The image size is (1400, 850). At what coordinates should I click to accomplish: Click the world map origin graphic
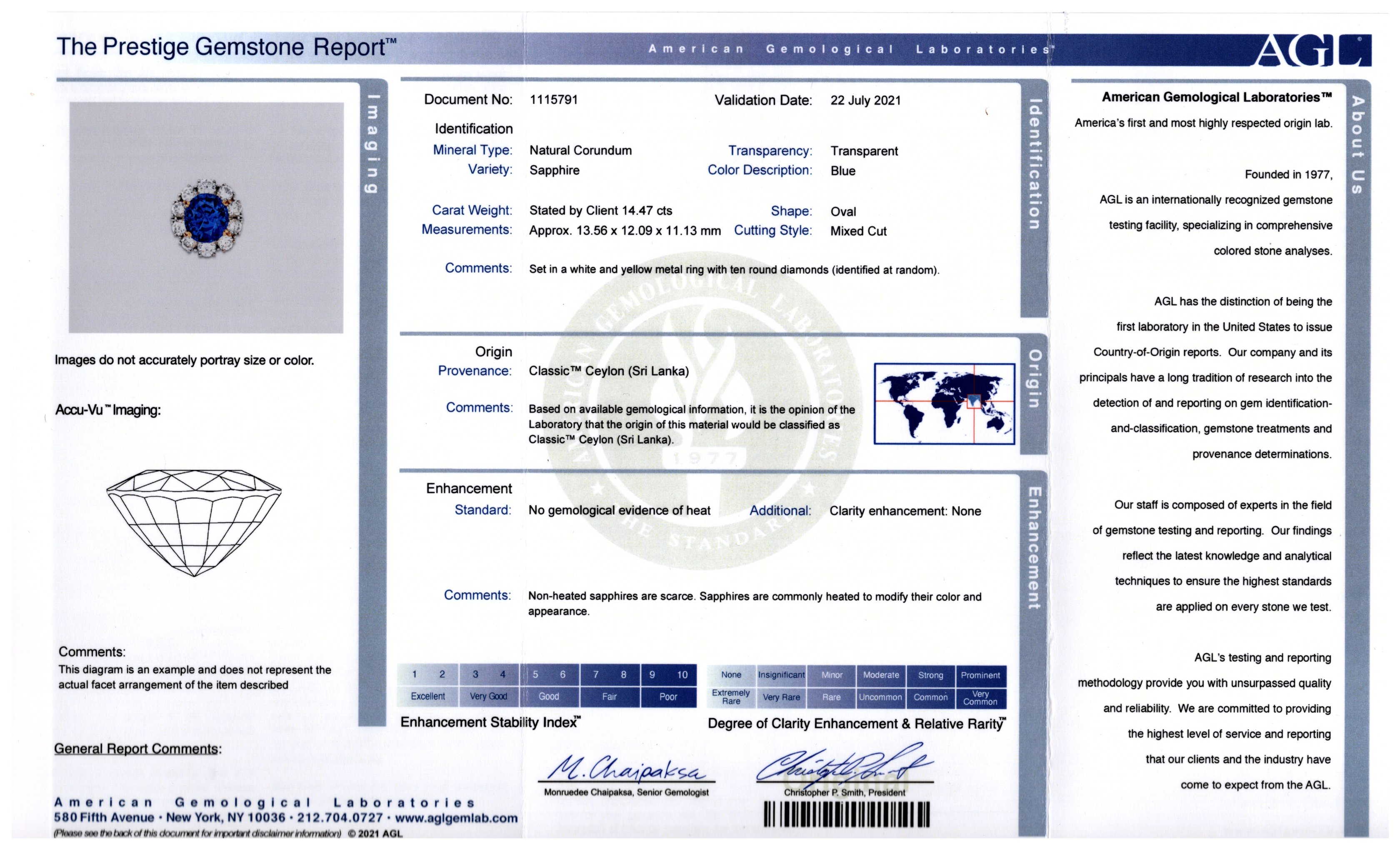944,403
